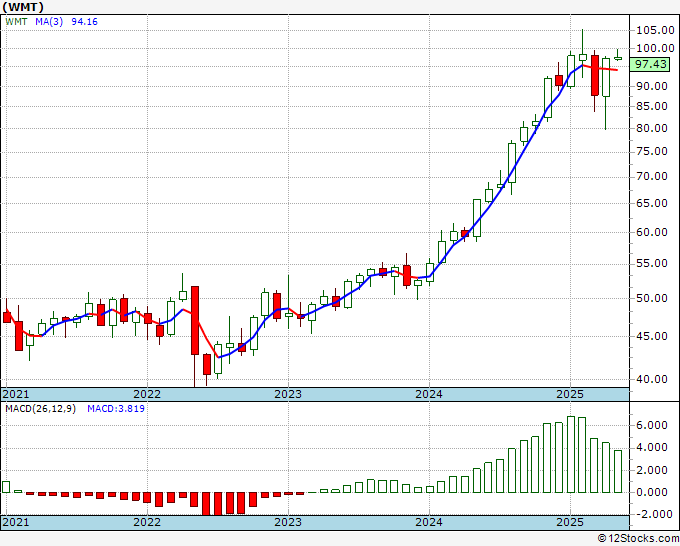Click the 6.000 MACD axis label
Image resolution: width=680 pixels, height=546 pixels.
pyautogui.click(x=652, y=425)
